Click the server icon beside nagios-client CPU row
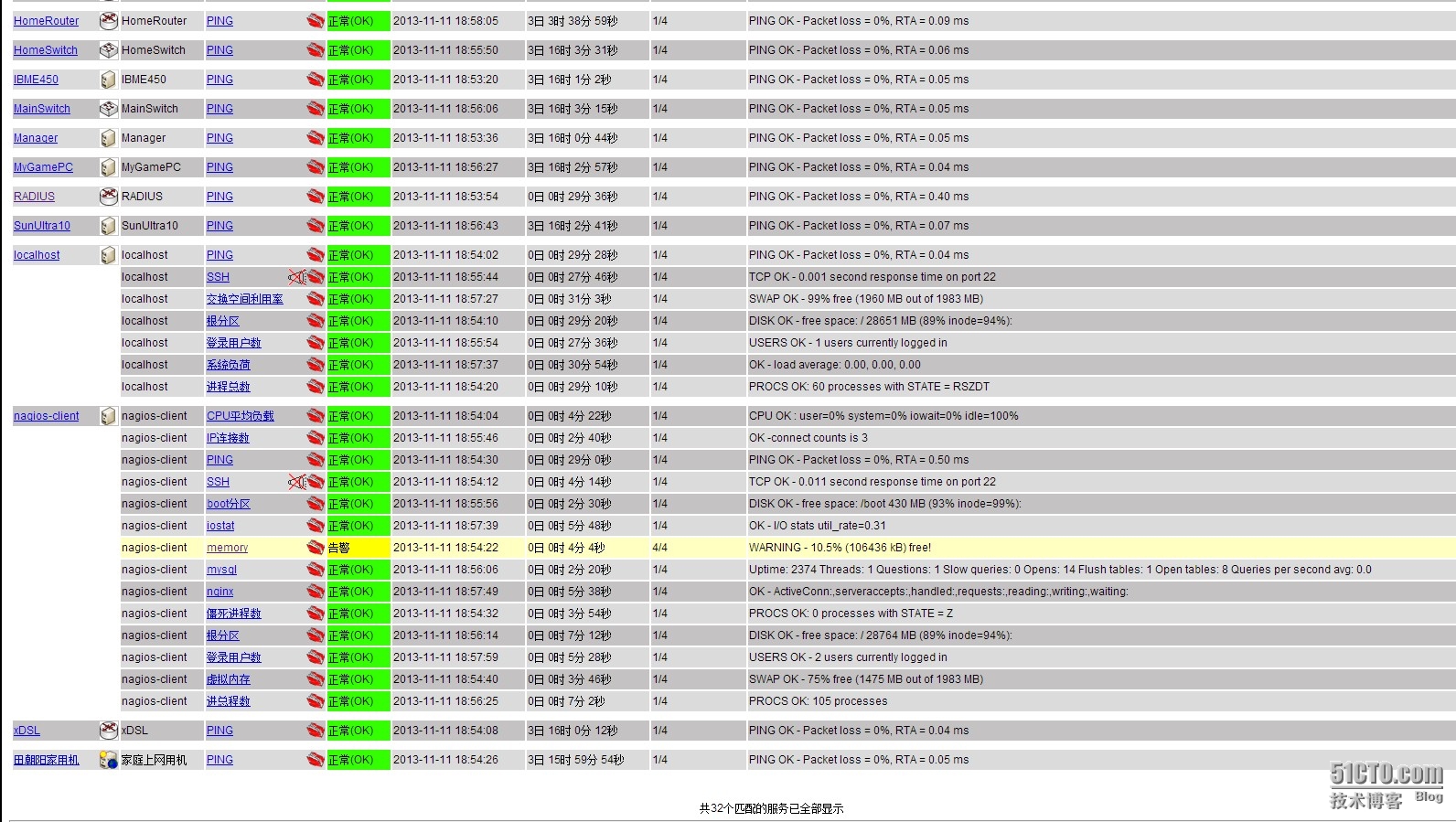 tap(108, 415)
